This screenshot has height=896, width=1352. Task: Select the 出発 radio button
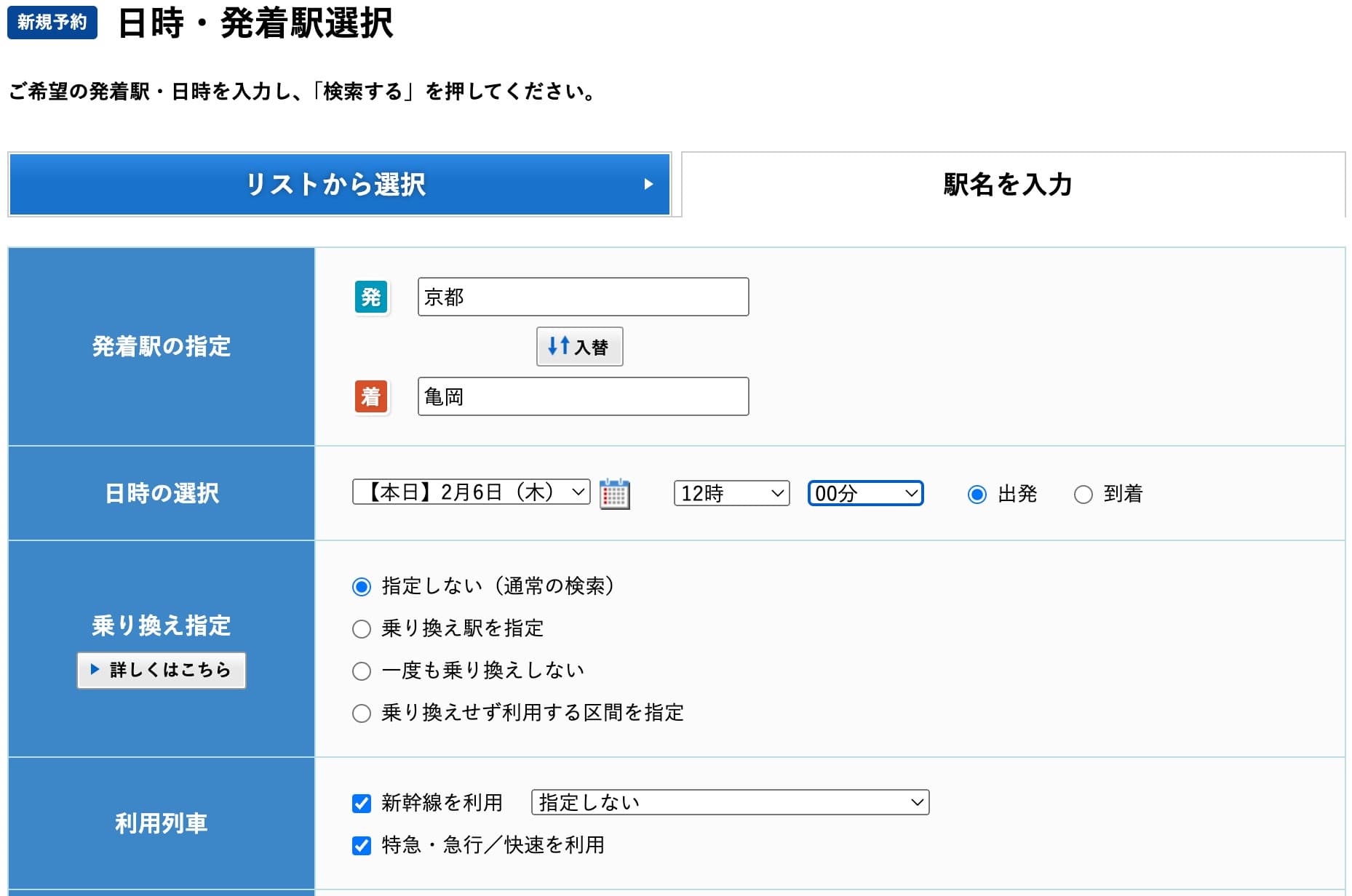977,495
